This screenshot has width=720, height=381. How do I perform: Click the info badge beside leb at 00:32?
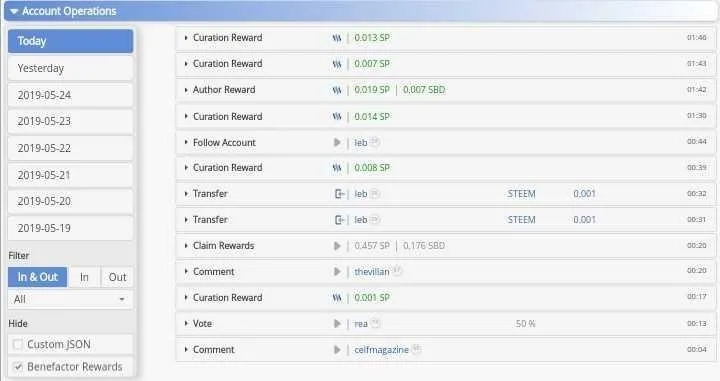pos(375,193)
